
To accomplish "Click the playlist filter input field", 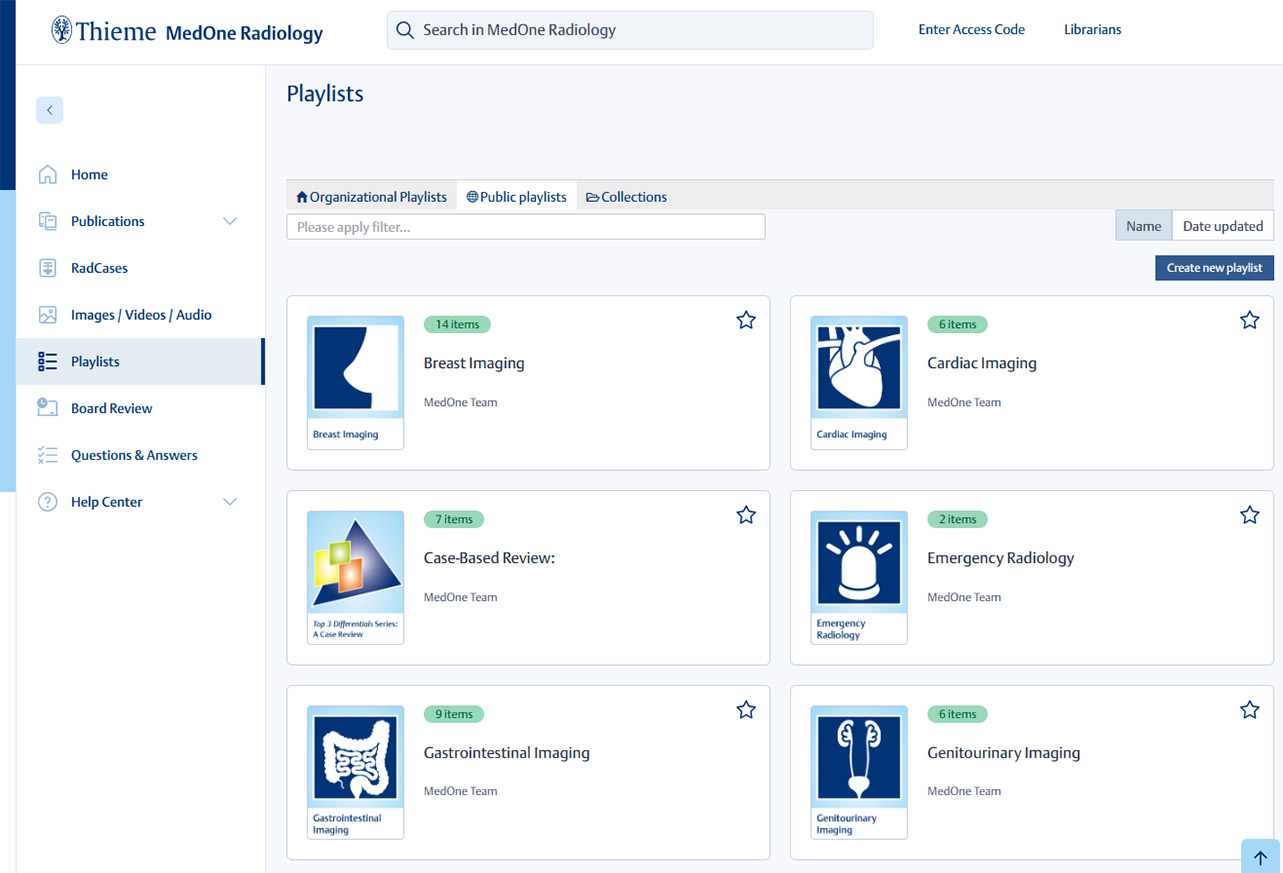I will pyautogui.click(x=525, y=227).
